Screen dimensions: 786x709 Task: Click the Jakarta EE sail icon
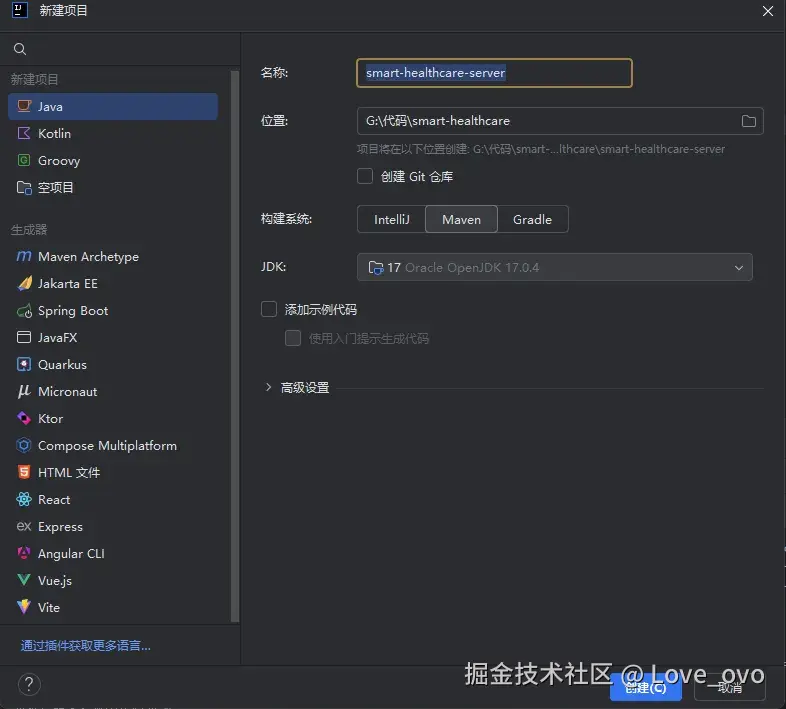[x=24, y=283]
